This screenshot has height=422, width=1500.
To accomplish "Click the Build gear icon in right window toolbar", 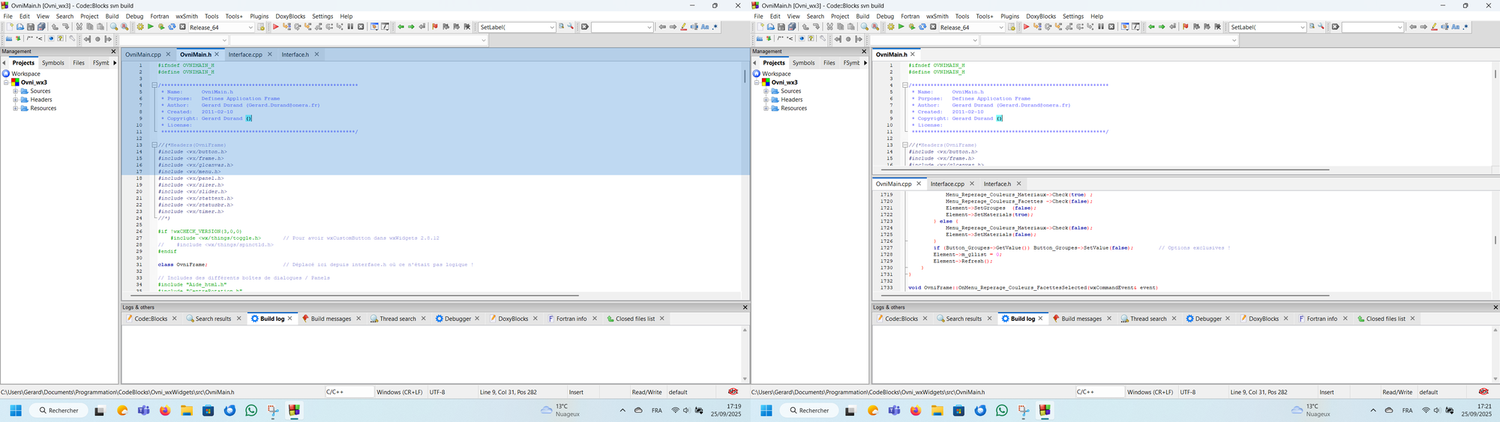I will [x=889, y=27].
